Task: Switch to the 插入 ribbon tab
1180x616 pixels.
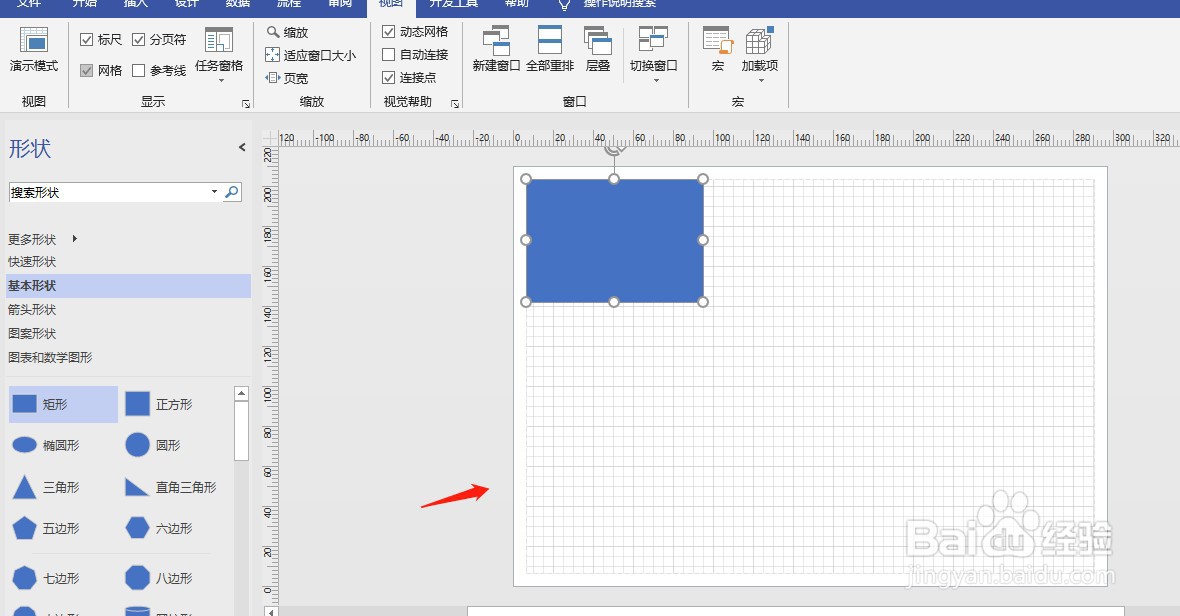Action: 135,4
